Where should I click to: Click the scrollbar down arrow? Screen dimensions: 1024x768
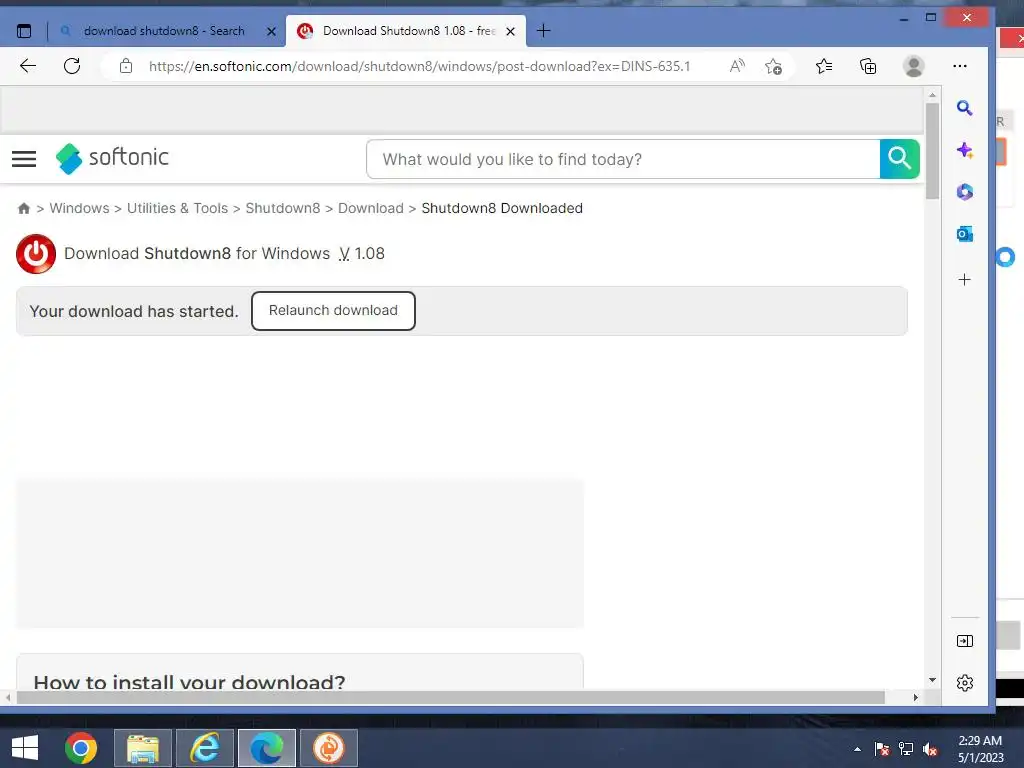[x=933, y=680]
